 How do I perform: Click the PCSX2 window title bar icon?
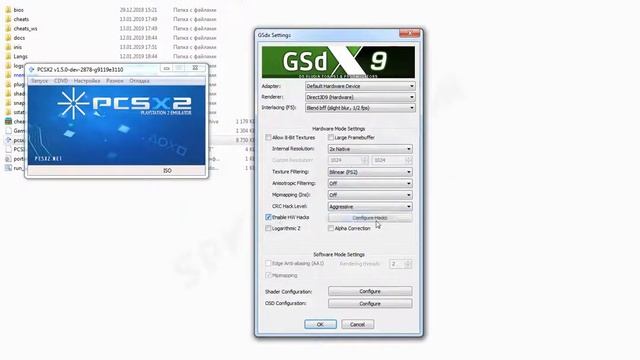pyautogui.click(x=31, y=69)
